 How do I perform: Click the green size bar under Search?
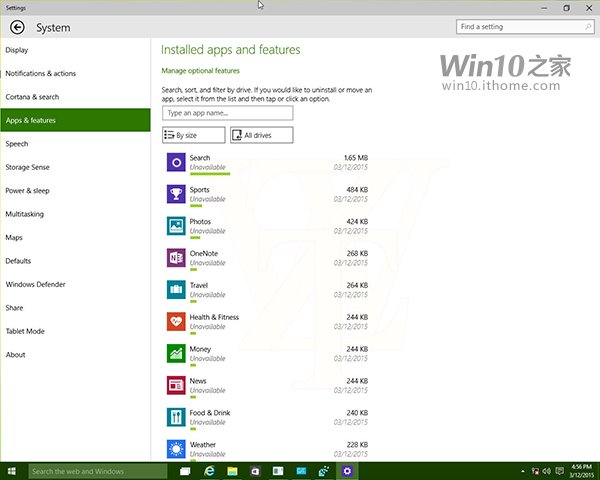[210, 174]
